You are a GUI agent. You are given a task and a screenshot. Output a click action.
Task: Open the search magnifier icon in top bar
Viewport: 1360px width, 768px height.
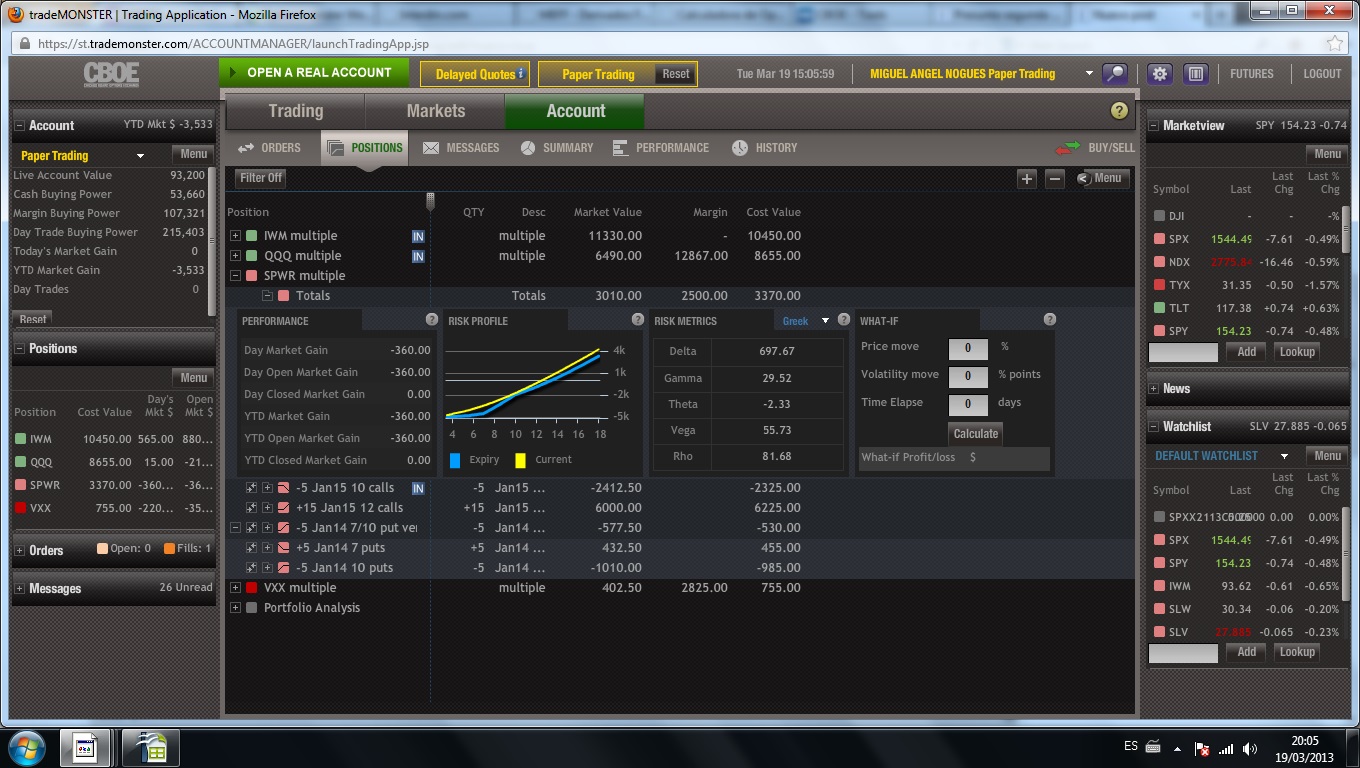pyautogui.click(x=1115, y=74)
